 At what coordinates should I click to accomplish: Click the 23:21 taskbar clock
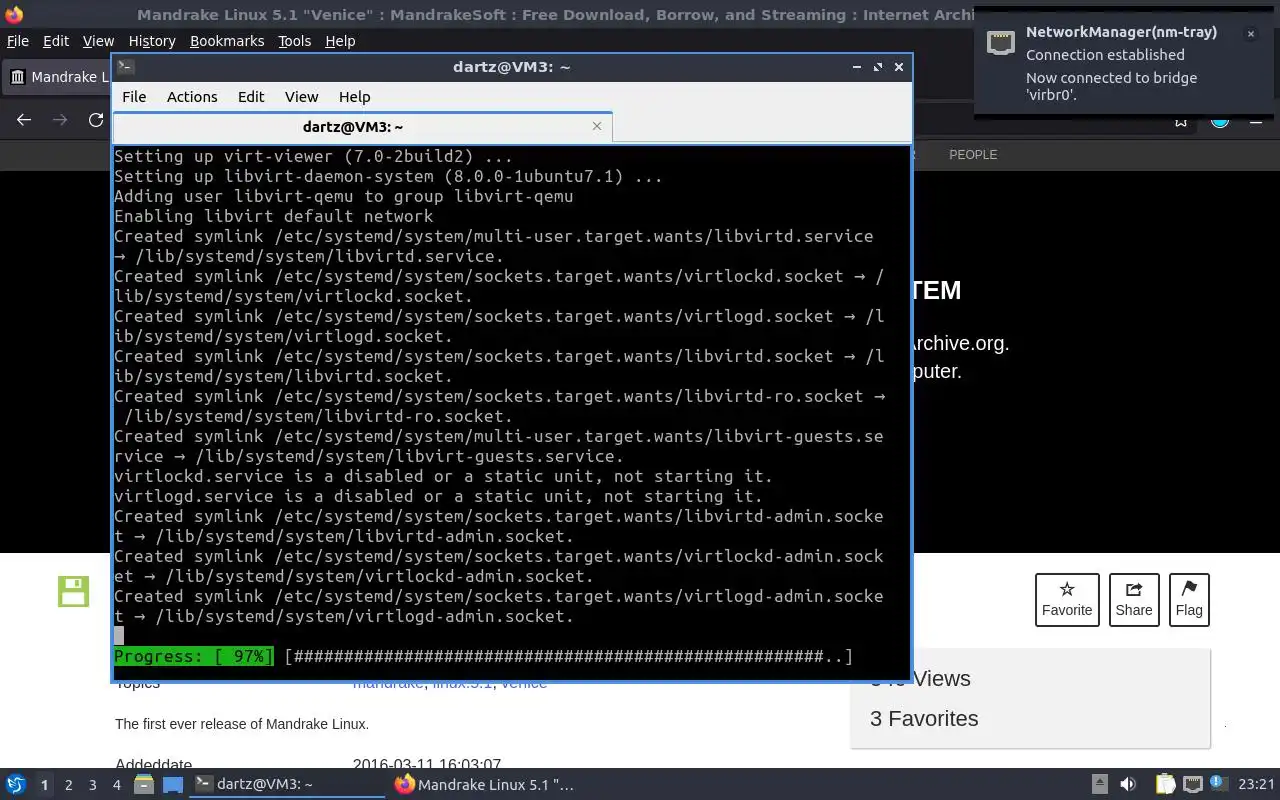pyautogui.click(x=1257, y=785)
